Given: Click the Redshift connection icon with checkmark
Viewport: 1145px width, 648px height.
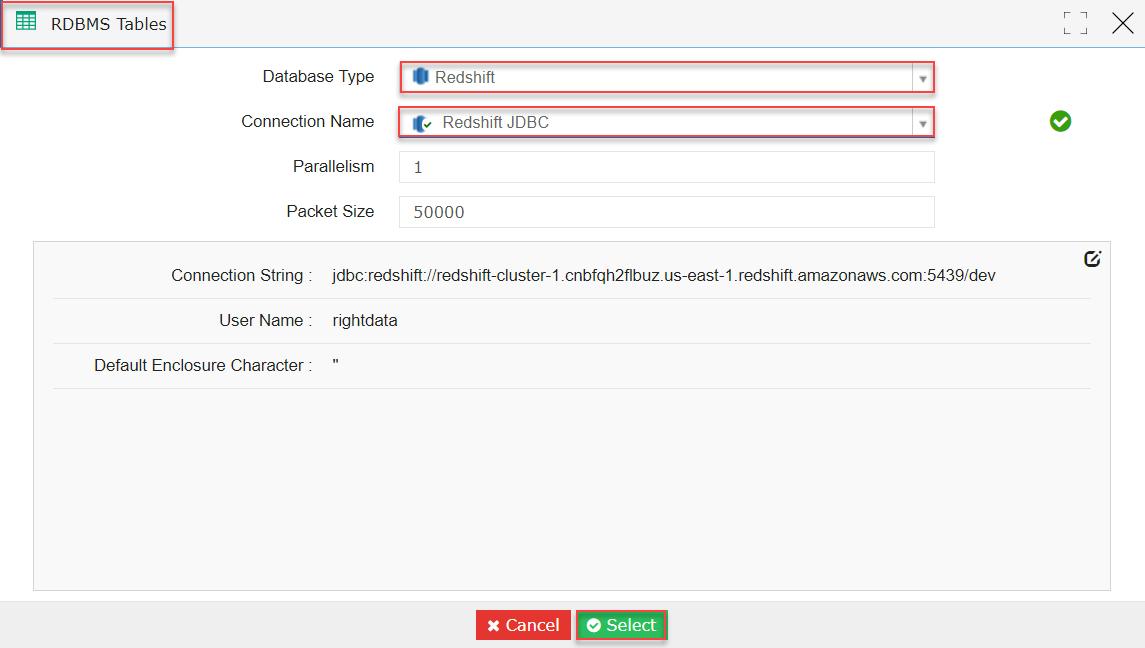Looking at the screenshot, I should pos(420,121).
